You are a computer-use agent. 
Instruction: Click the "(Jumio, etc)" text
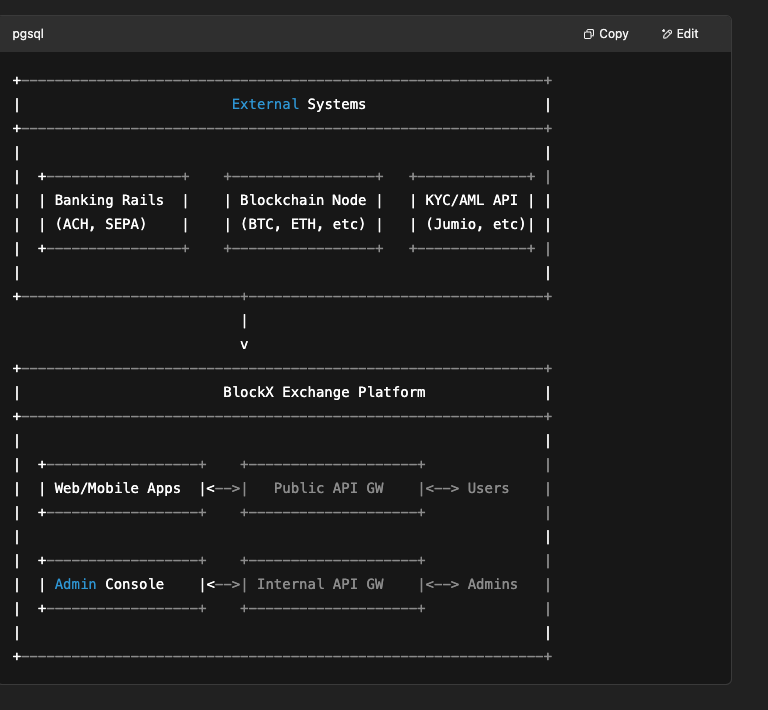point(475,224)
